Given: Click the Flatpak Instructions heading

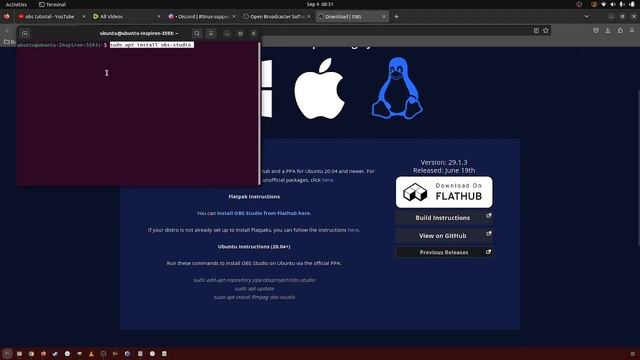Looking at the screenshot, I should click(254, 196).
